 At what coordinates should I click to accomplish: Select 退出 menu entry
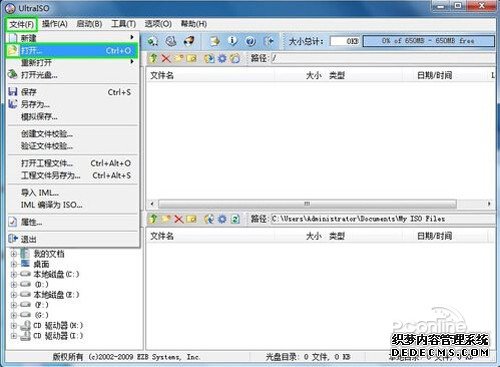click(x=72, y=239)
